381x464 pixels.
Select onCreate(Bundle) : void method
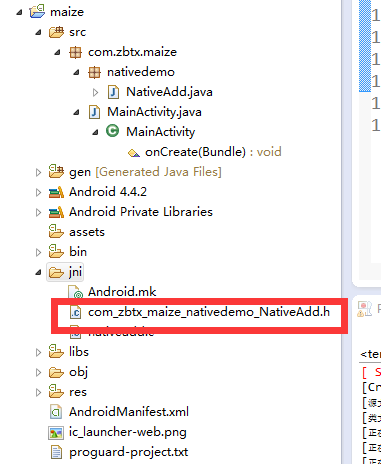213,152
